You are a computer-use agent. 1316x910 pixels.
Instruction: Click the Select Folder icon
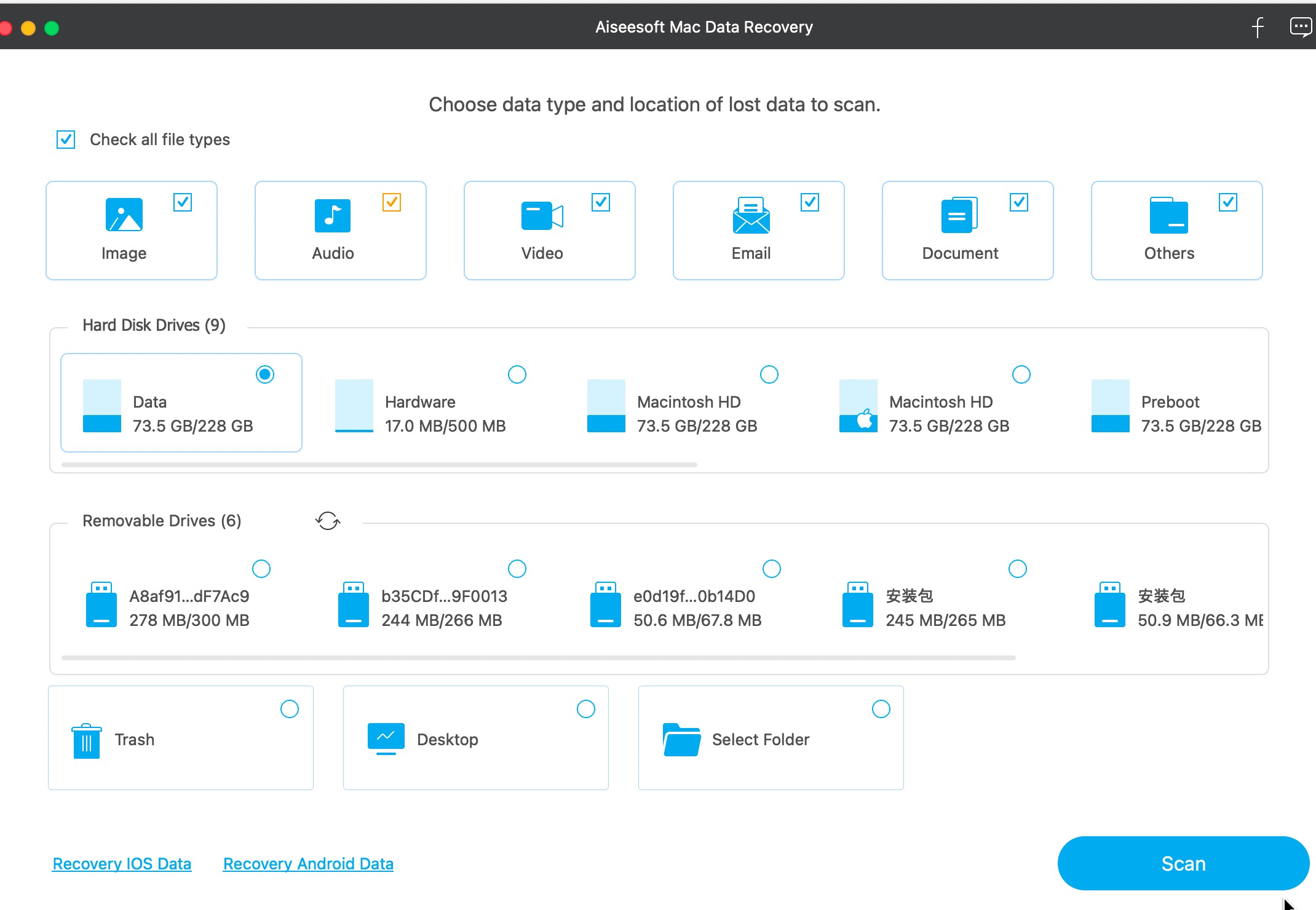click(681, 739)
